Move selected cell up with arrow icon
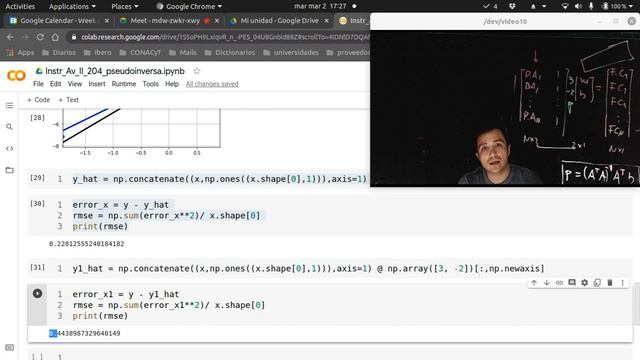 pyautogui.click(x=534, y=282)
